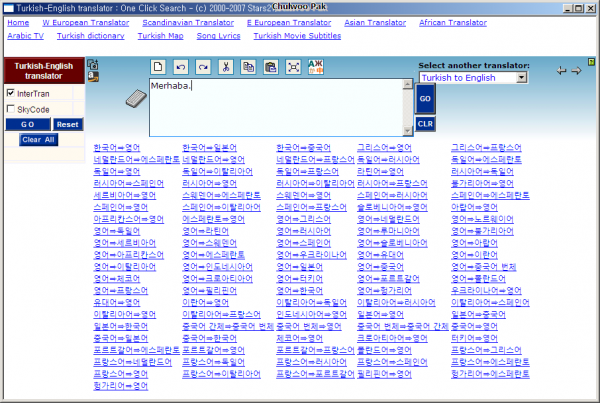
Task: Click the Clear All button
Action: 38,140
